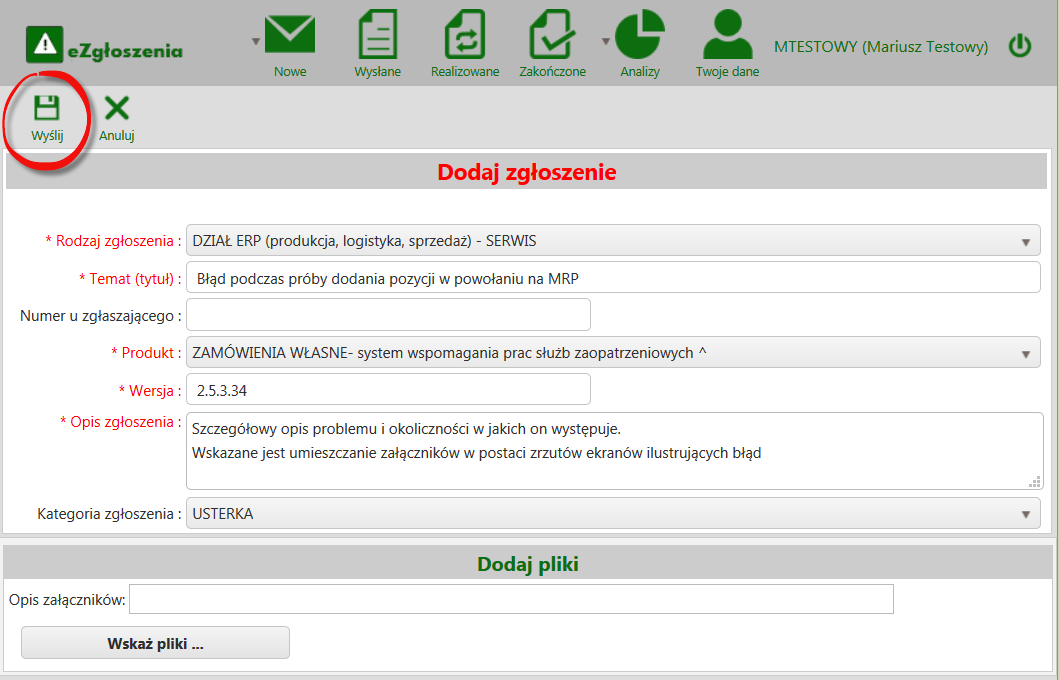The image size is (1059, 680).
Task: Click the Nowe menu label
Action: tap(290, 72)
